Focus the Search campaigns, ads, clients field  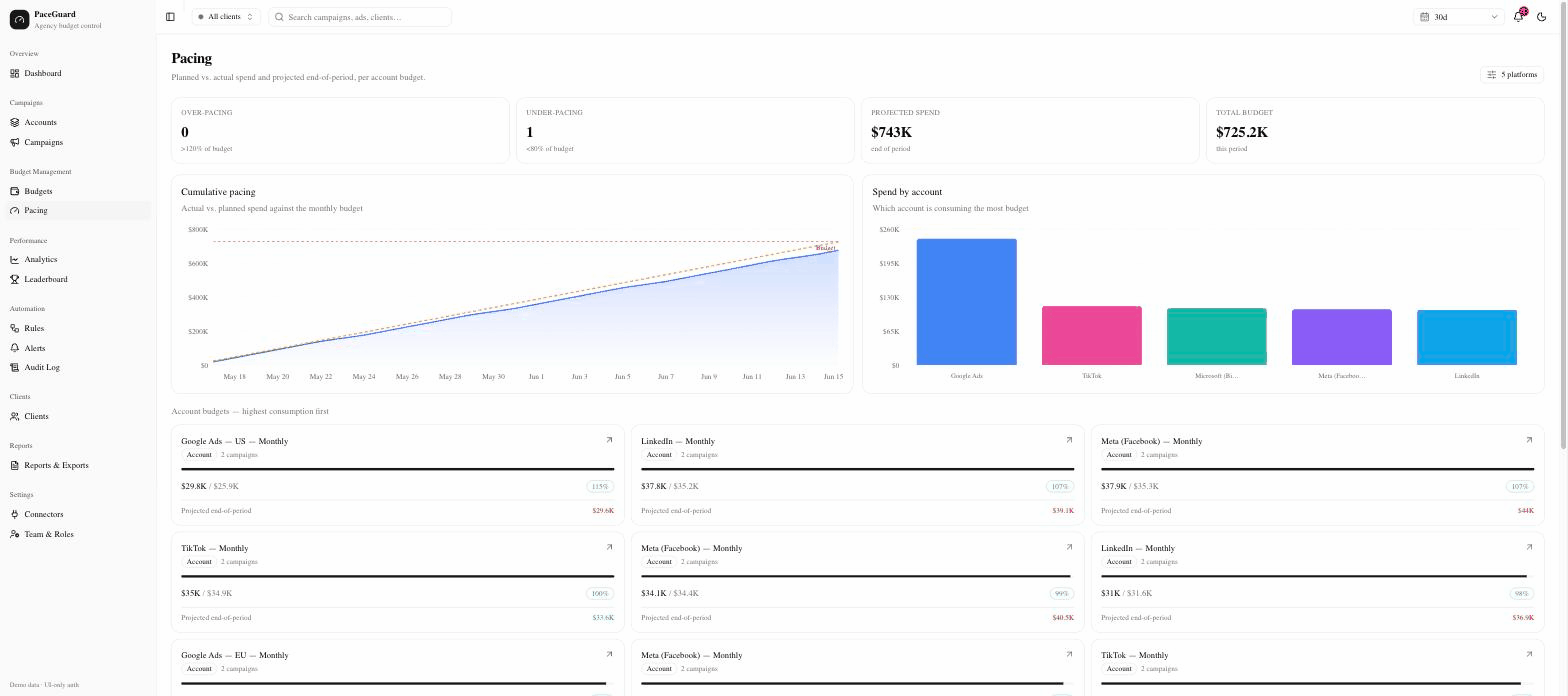(x=360, y=17)
